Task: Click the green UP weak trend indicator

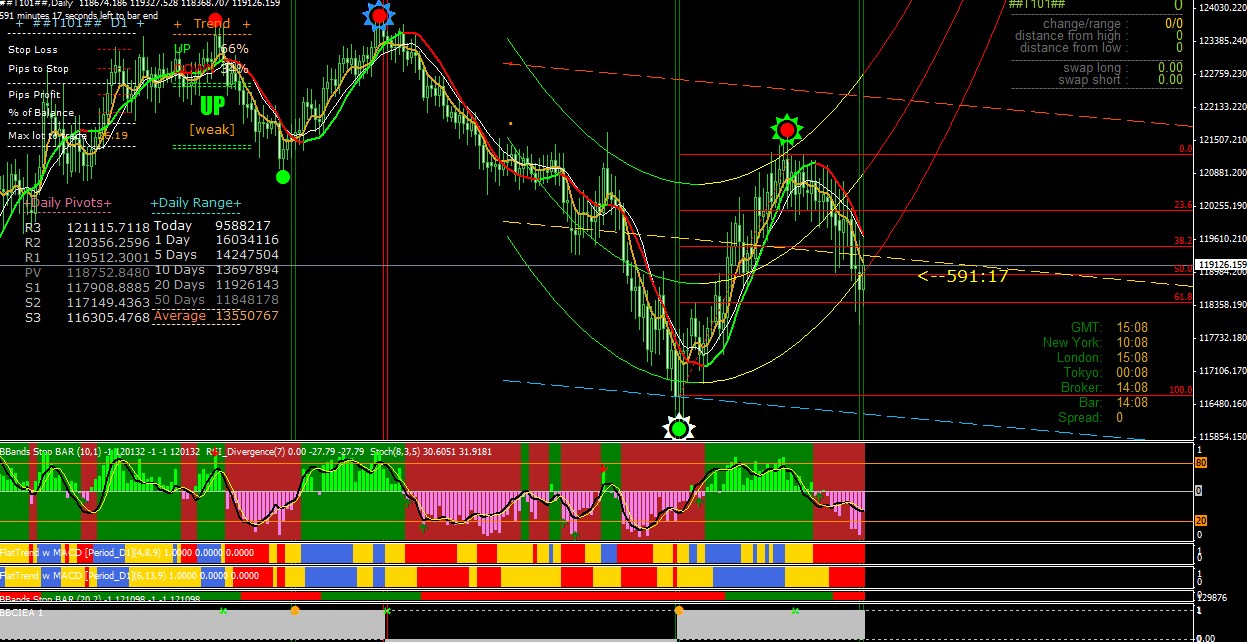Action: 212,106
